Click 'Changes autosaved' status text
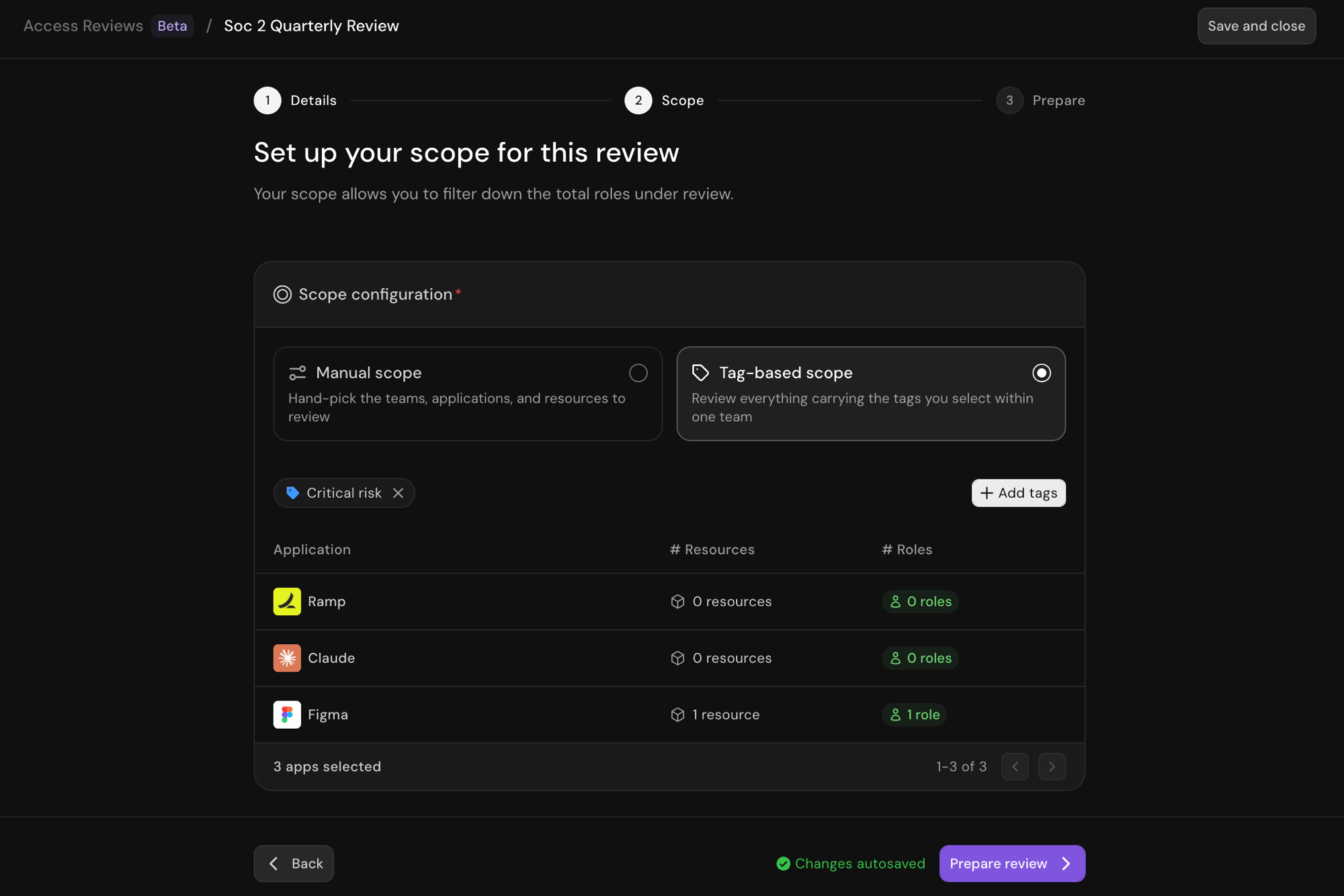This screenshot has width=1344, height=896. pyautogui.click(x=860, y=863)
